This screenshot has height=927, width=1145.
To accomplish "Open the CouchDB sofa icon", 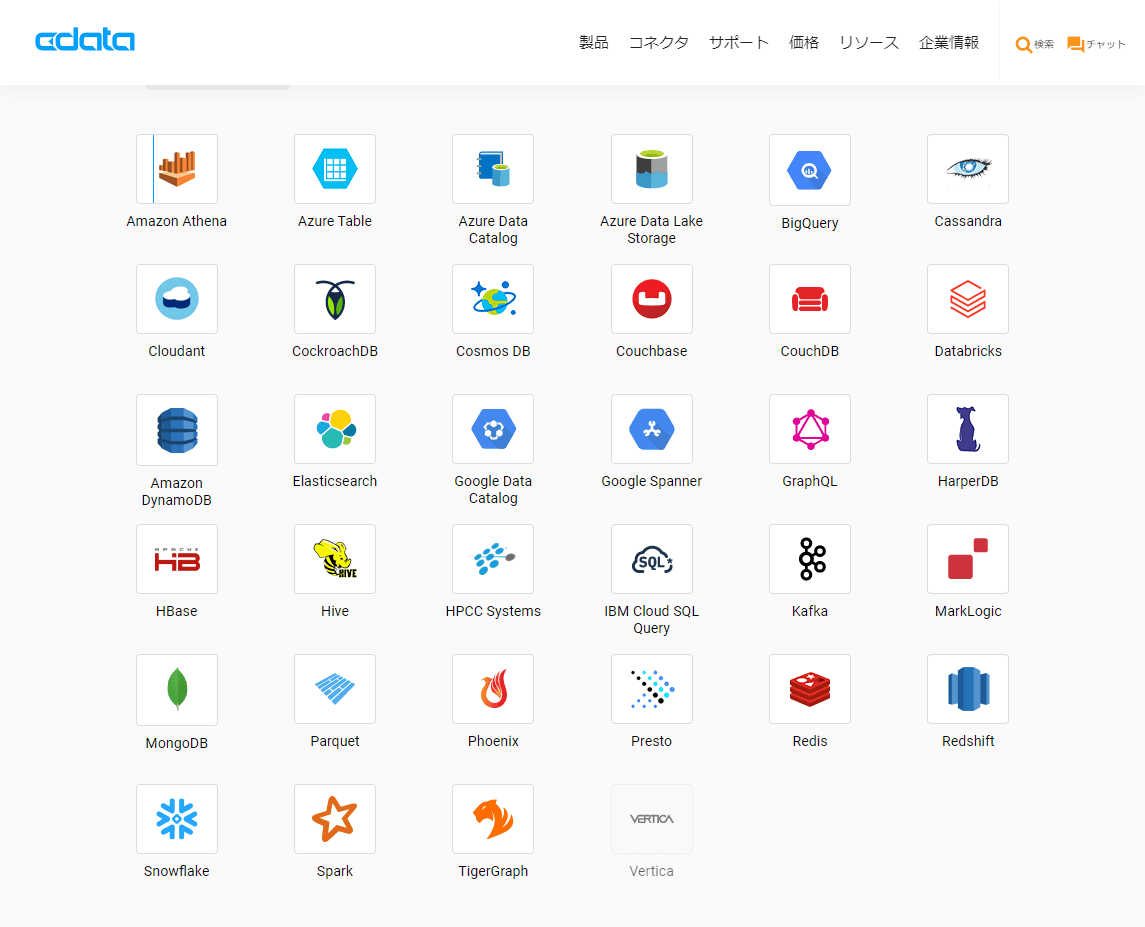I will pyautogui.click(x=810, y=299).
